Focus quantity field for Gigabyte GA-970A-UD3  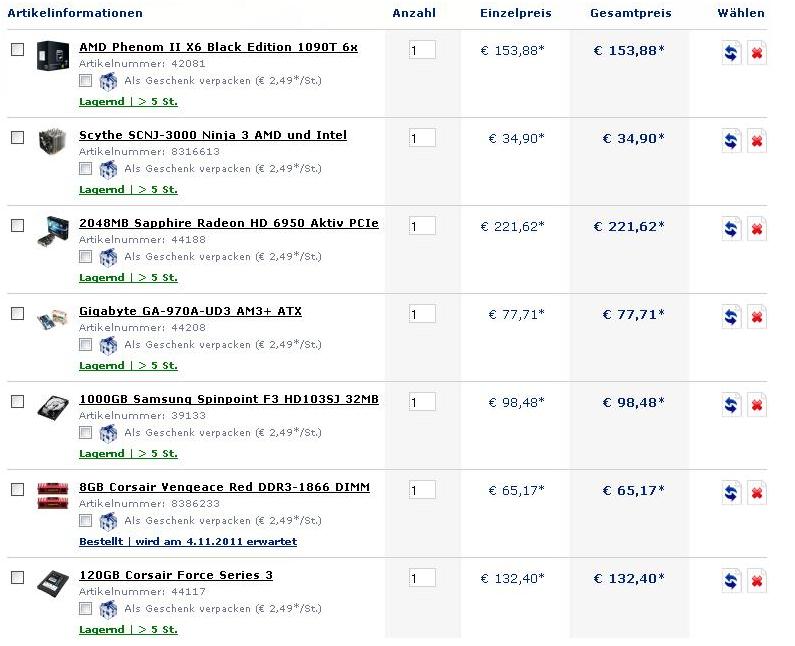tap(422, 314)
